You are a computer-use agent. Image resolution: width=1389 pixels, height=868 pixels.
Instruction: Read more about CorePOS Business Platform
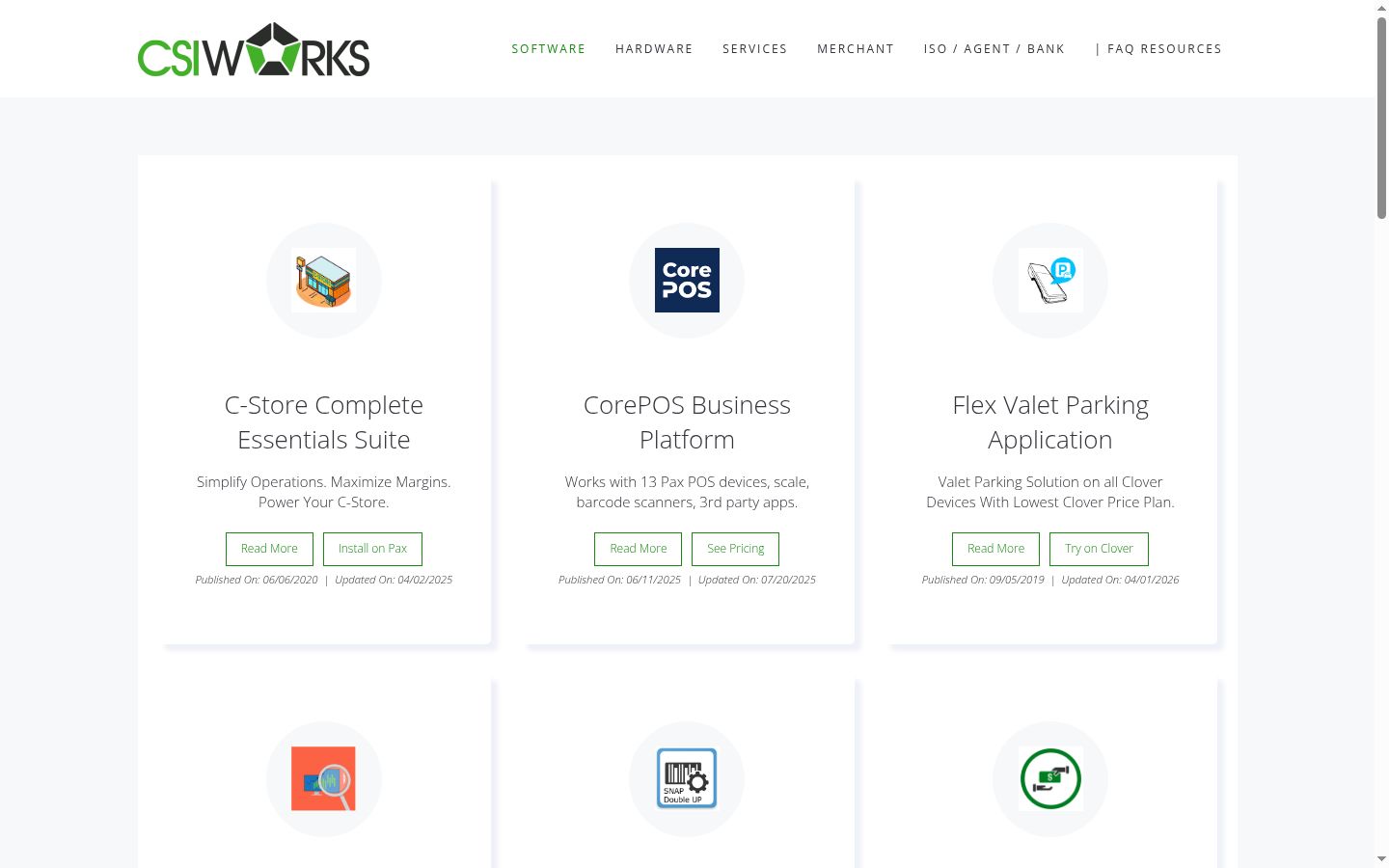[x=638, y=549]
